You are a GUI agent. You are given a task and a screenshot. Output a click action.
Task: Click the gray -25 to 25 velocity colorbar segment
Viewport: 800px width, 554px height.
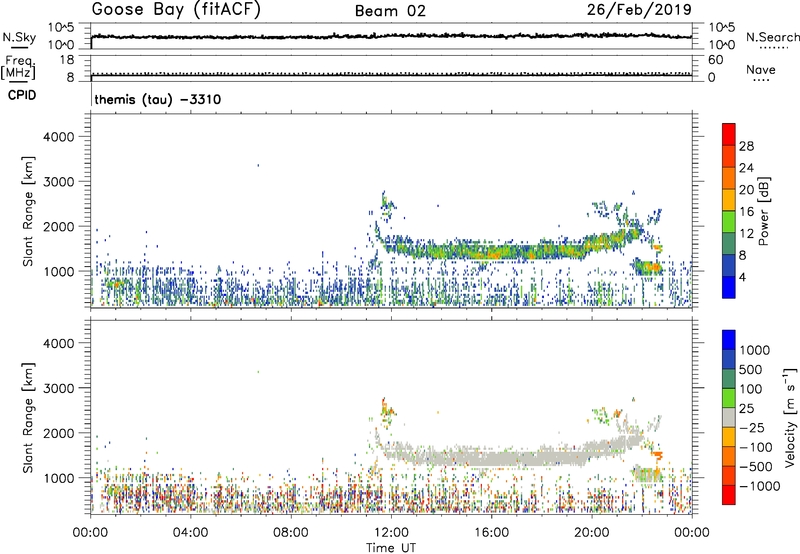[x=729, y=417]
